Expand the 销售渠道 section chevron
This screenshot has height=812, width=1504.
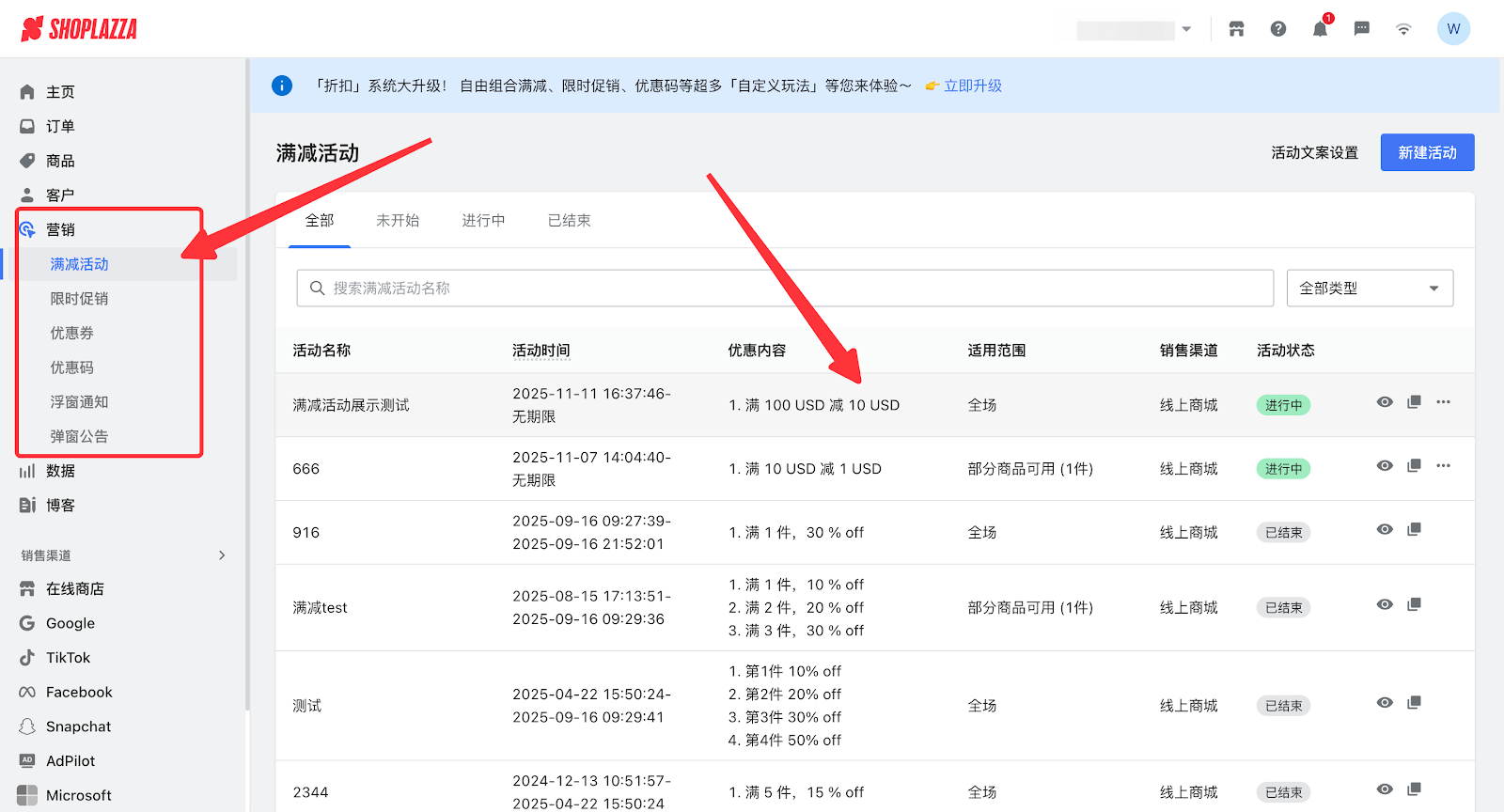pyautogui.click(x=222, y=555)
